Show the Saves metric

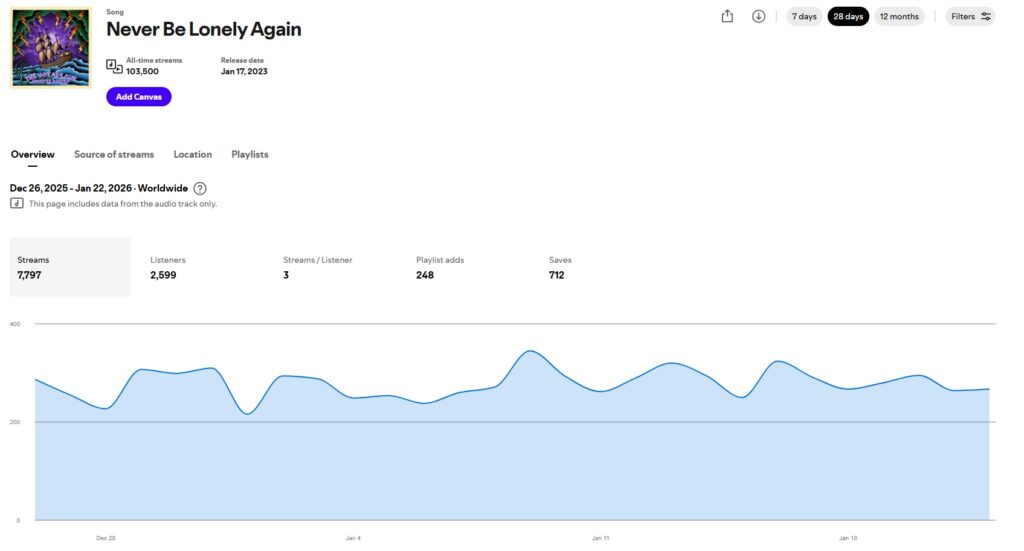click(x=560, y=267)
